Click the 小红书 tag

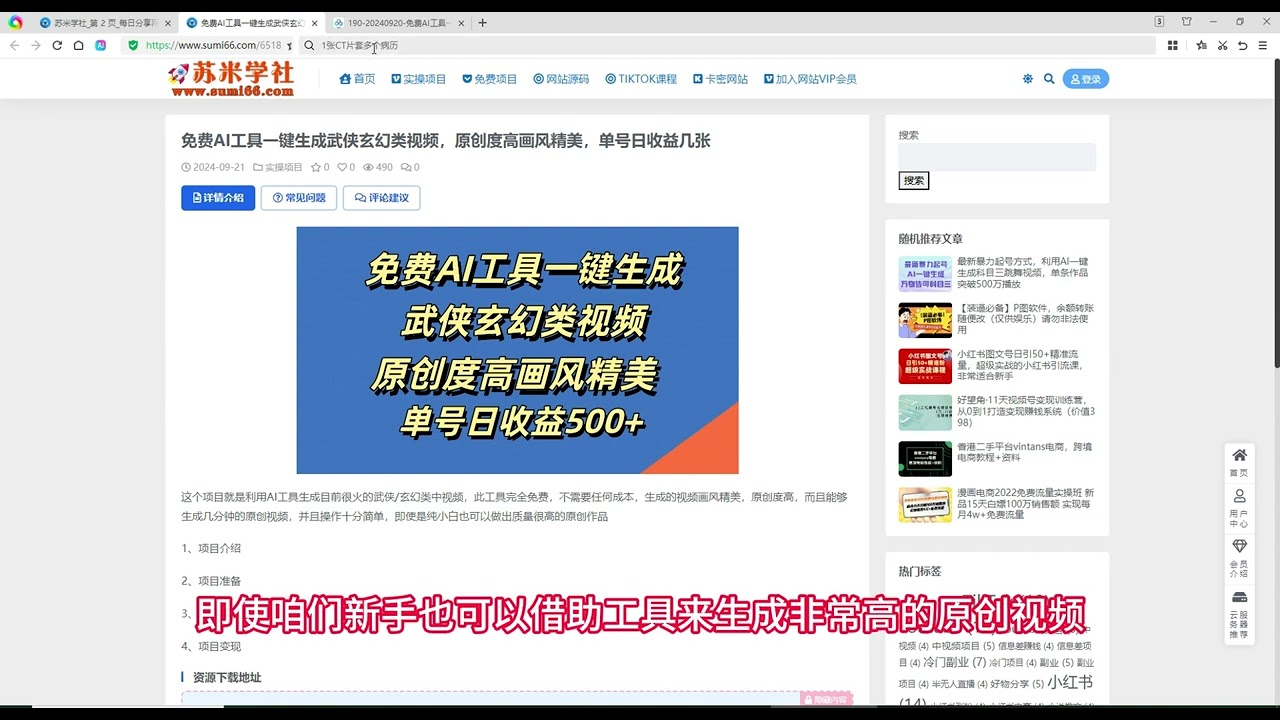click(1070, 682)
